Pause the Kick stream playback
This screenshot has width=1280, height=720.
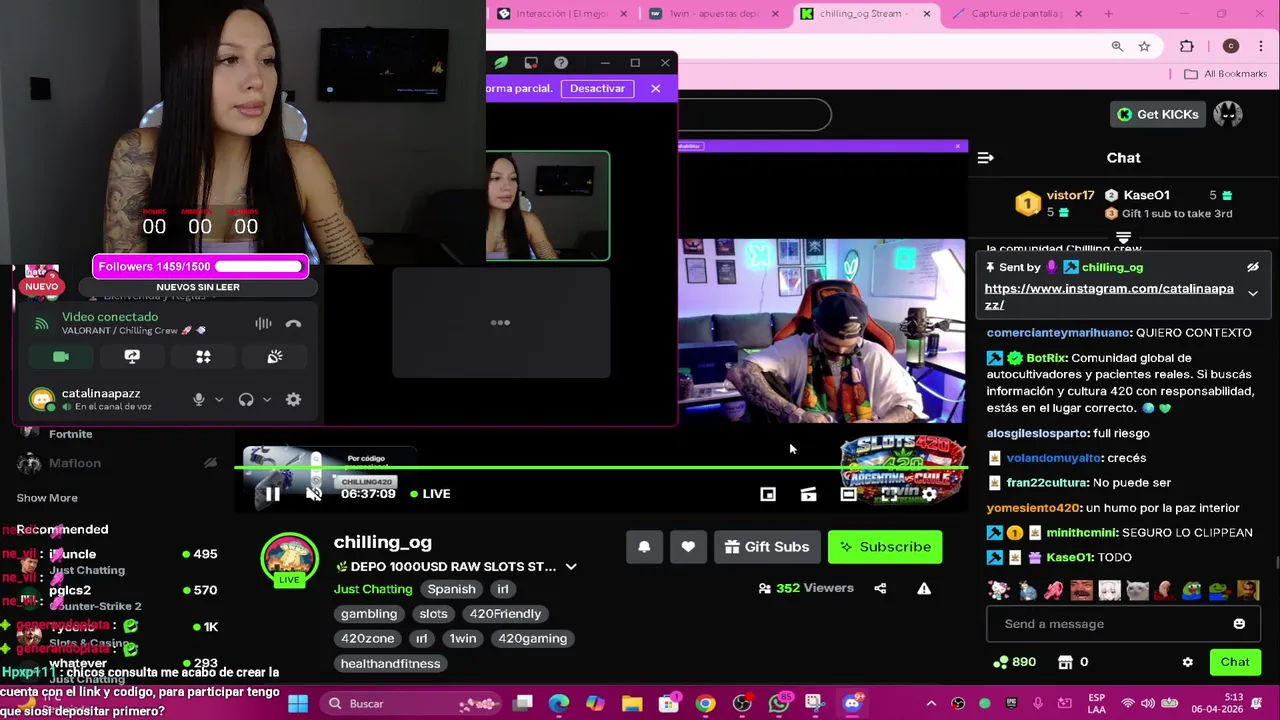[x=272, y=494]
